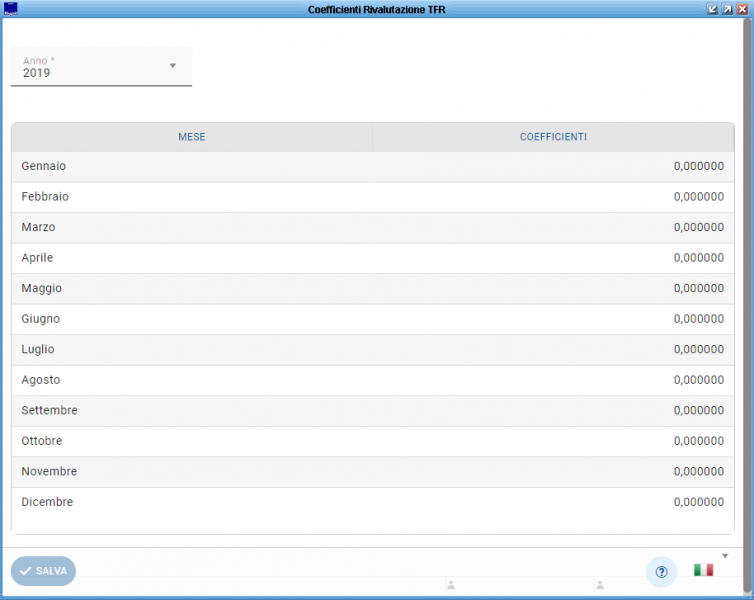Click the left user status icon at bottom
754x600 pixels.
click(451, 585)
